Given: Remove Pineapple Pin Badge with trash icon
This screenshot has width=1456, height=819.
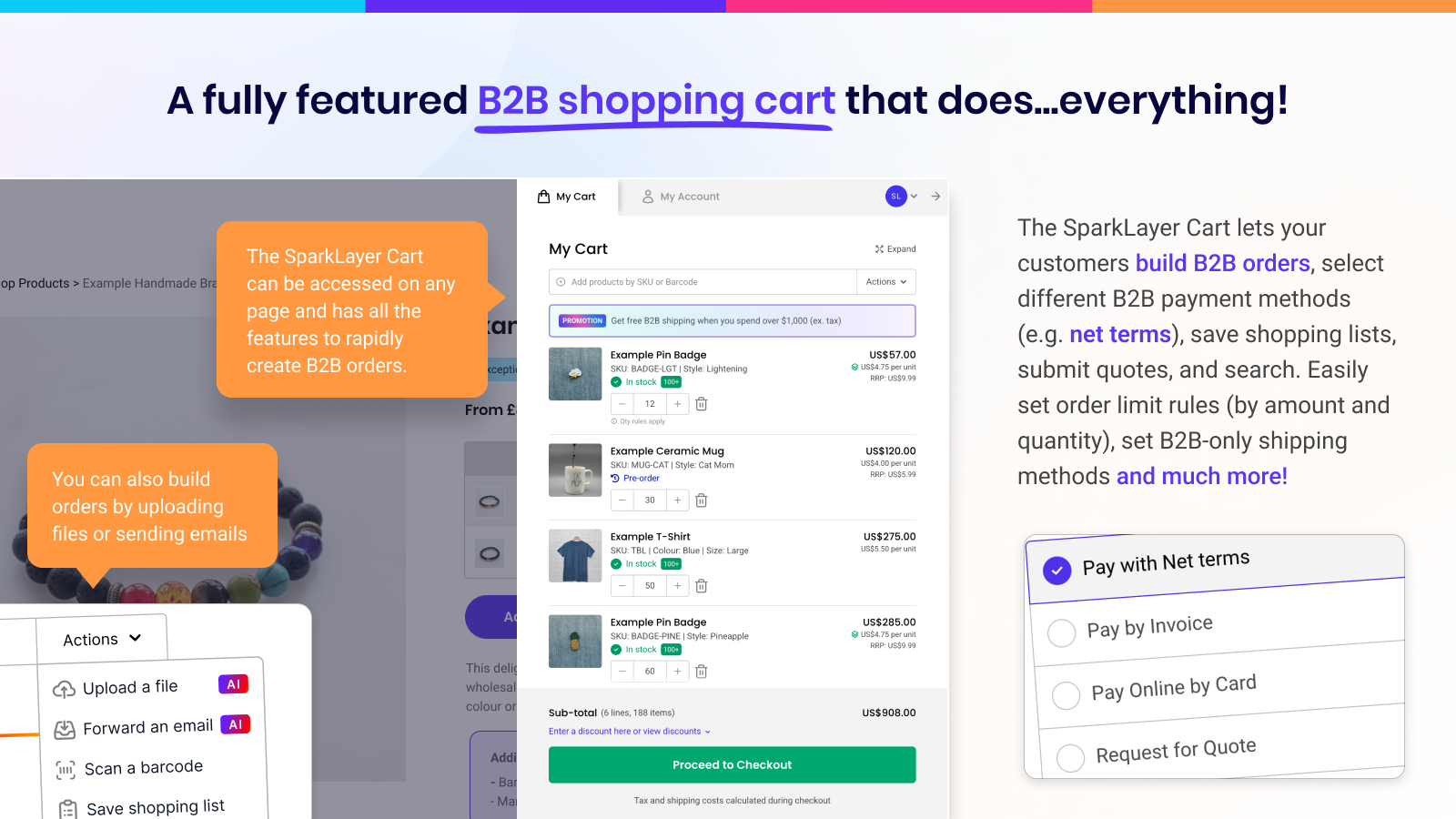Looking at the screenshot, I should (702, 671).
